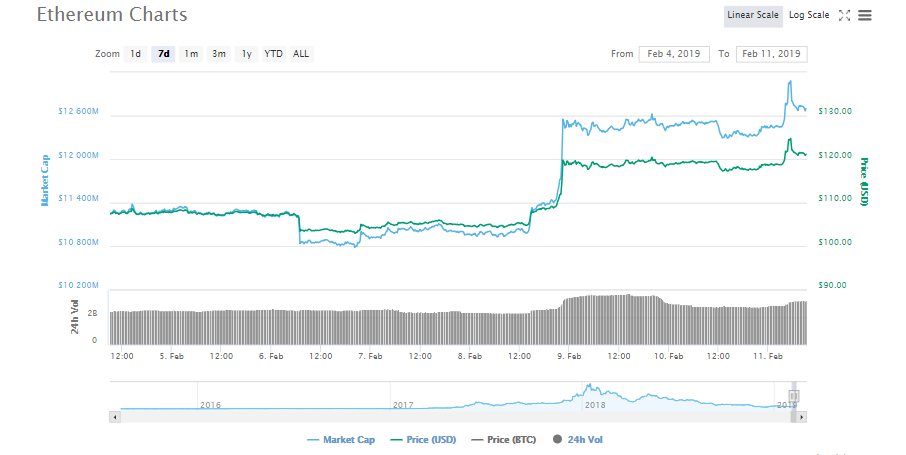Click the $130.00 price axis label
Screen dimensions: 906x455
pos(835,111)
